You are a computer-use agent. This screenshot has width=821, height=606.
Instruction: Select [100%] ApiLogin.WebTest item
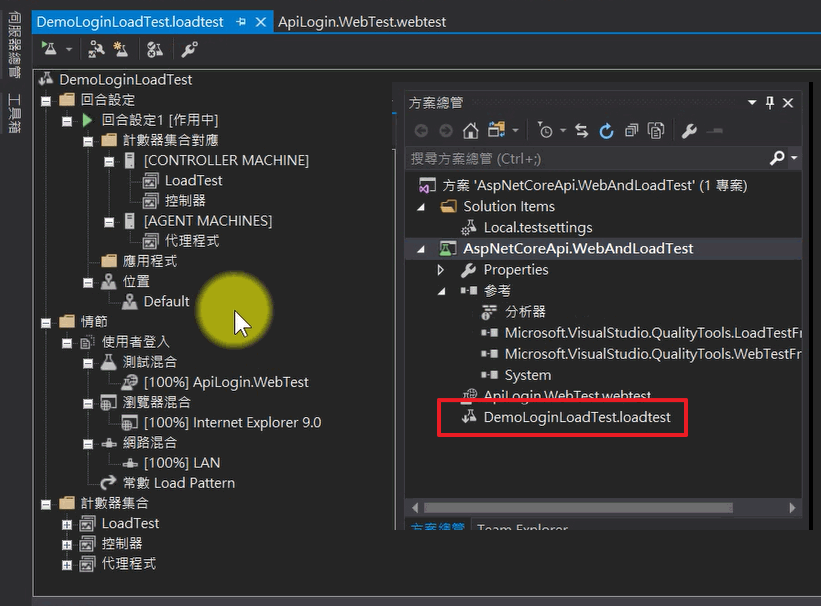click(226, 382)
